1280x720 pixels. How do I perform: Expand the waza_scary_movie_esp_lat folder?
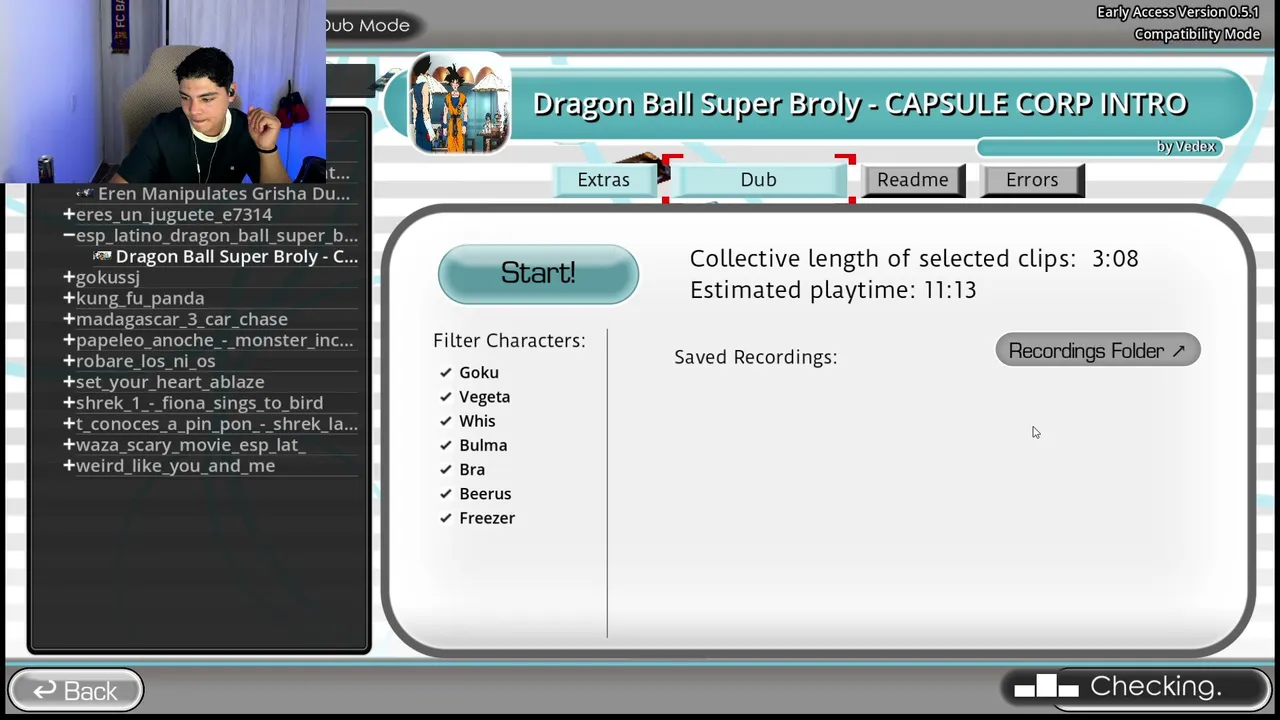[x=69, y=445]
